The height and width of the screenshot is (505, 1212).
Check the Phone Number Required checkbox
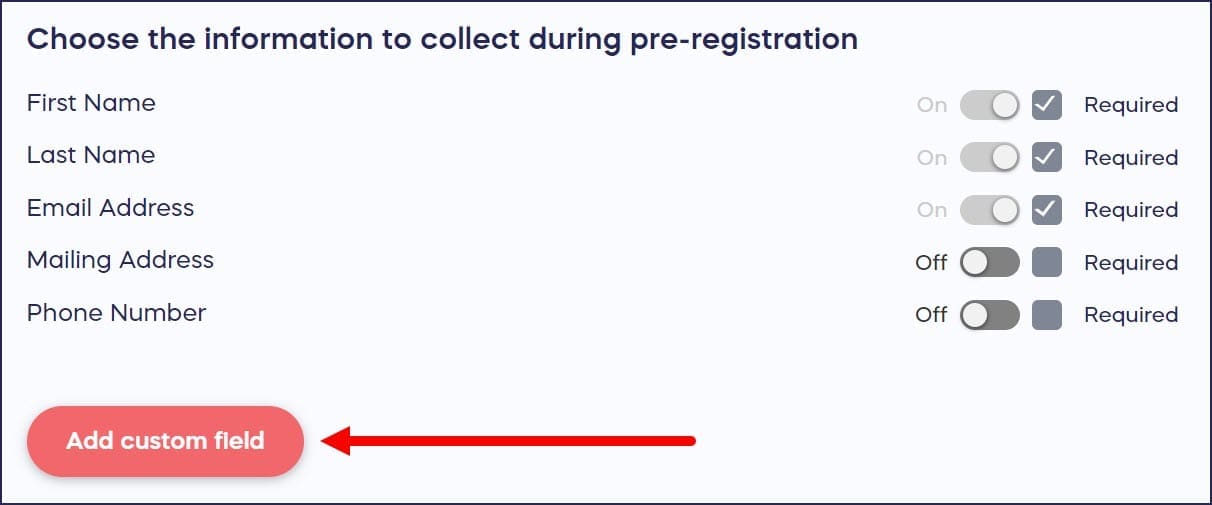(x=1046, y=315)
